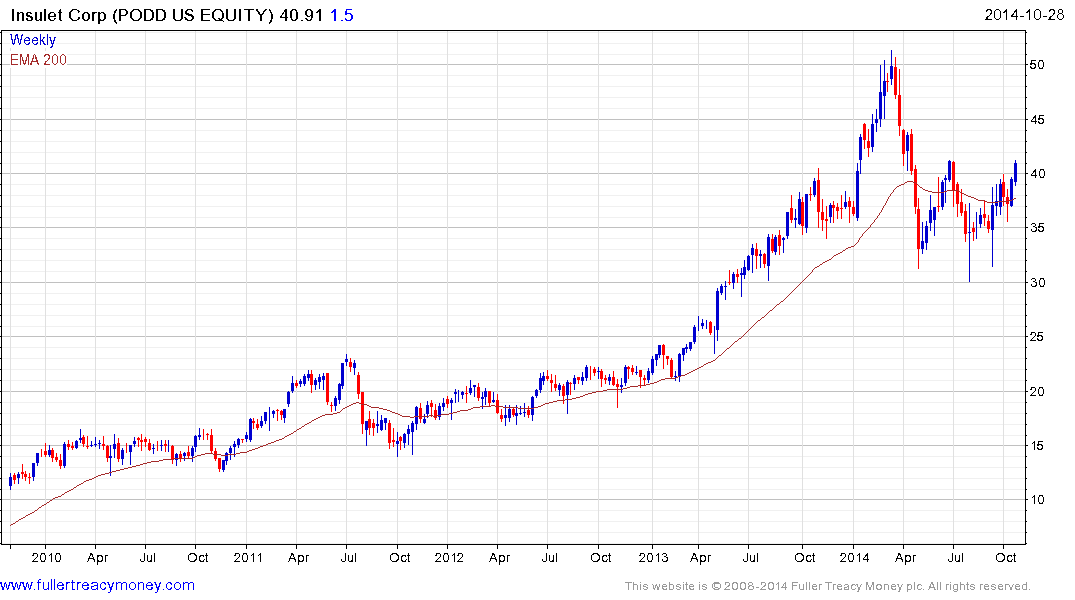Click the 40 price axis label
This screenshot has width=1075, height=600.
pos(1037,173)
